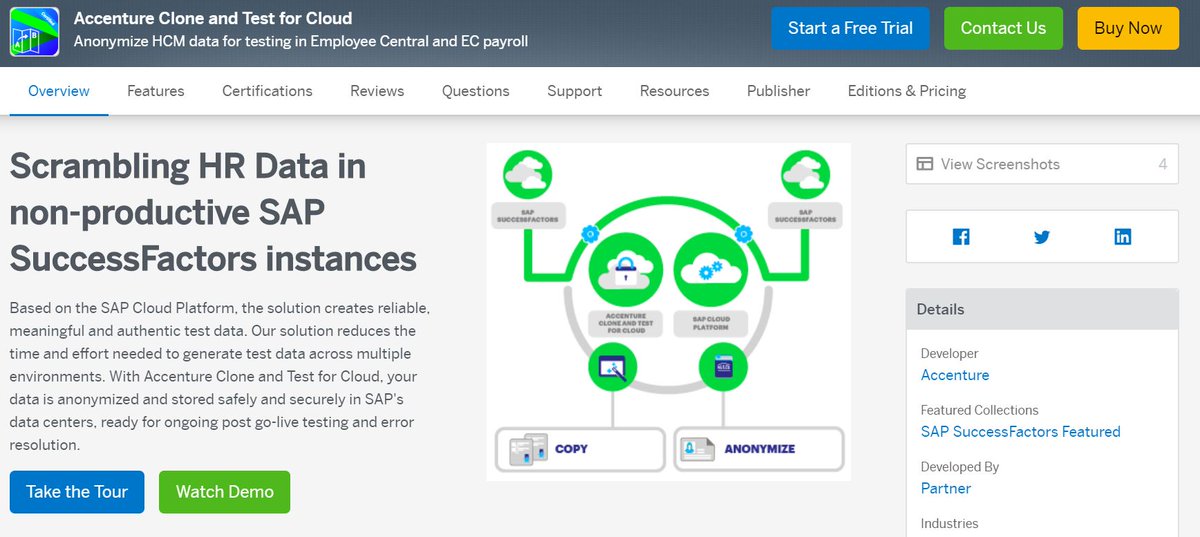Switch to the Support tab
This screenshot has height=537, width=1200.
click(x=575, y=91)
